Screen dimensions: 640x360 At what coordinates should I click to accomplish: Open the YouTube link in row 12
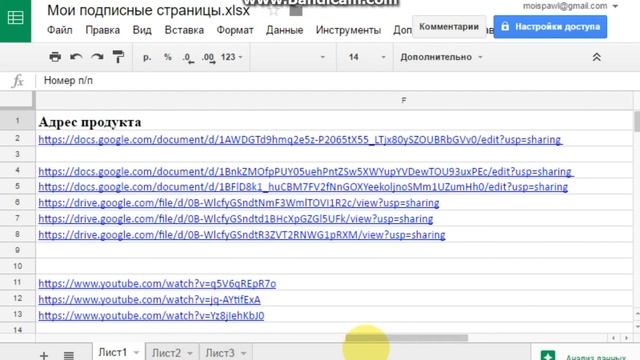click(x=149, y=300)
